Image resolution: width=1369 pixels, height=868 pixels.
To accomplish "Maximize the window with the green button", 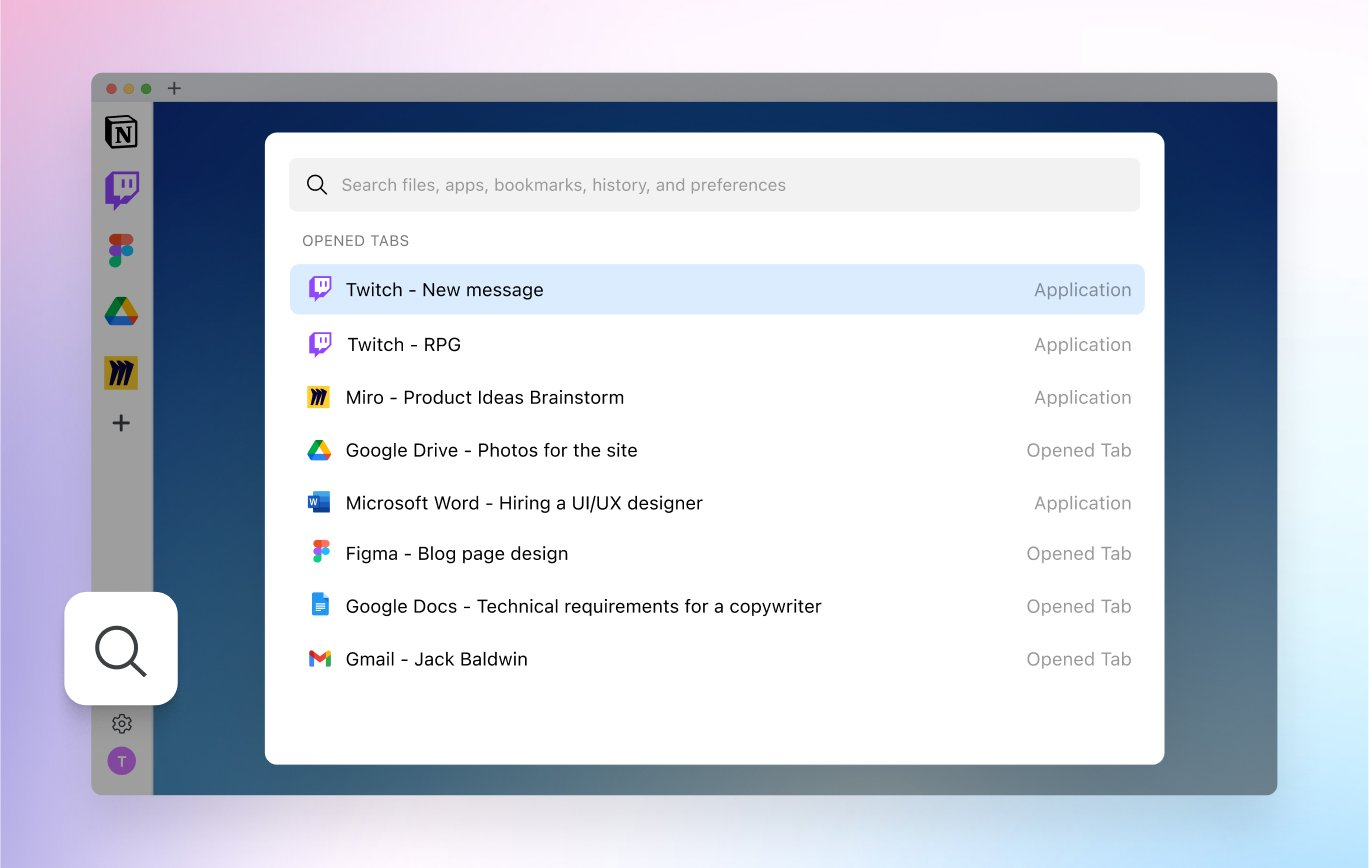I will 146,89.
